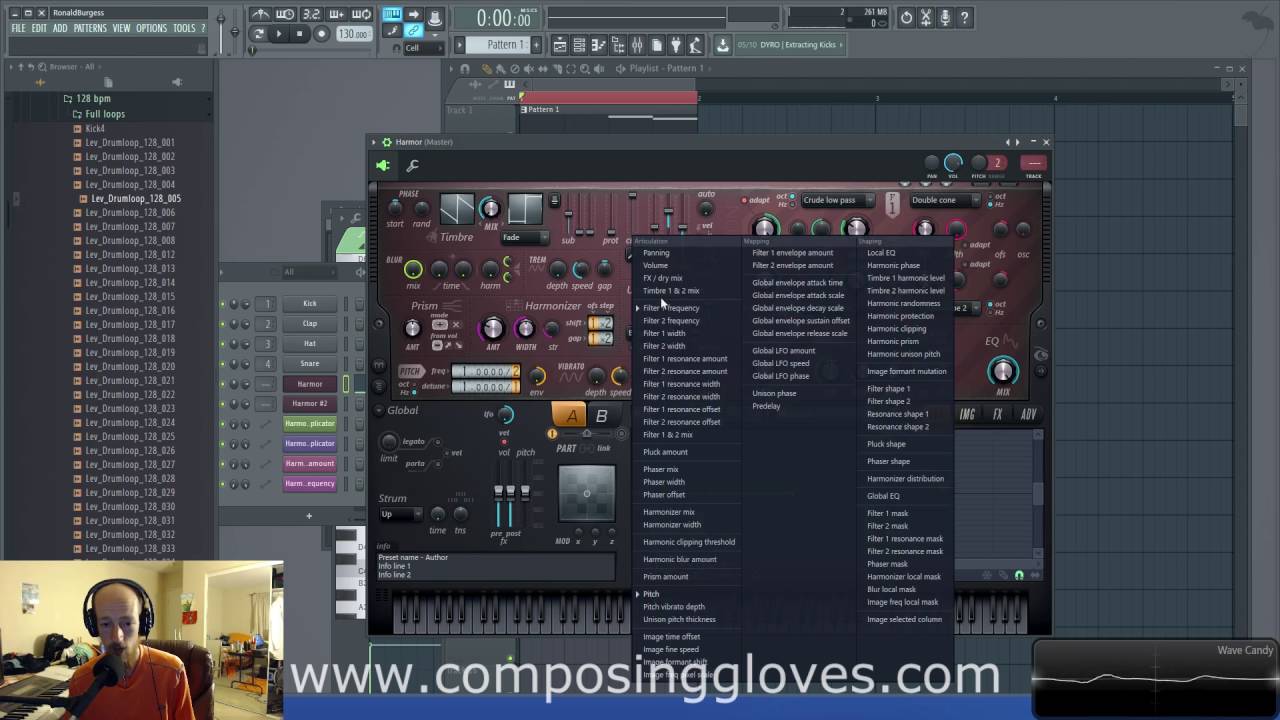This screenshot has width=1280, height=720.
Task: Click the Snare channel button
Action: coord(310,363)
